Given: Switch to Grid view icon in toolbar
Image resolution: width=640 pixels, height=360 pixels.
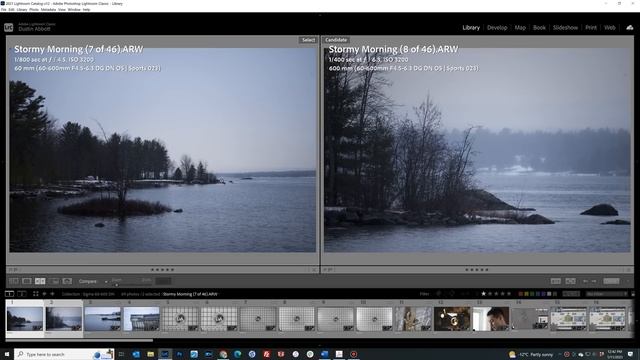Looking at the screenshot, I should click(13, 281).
